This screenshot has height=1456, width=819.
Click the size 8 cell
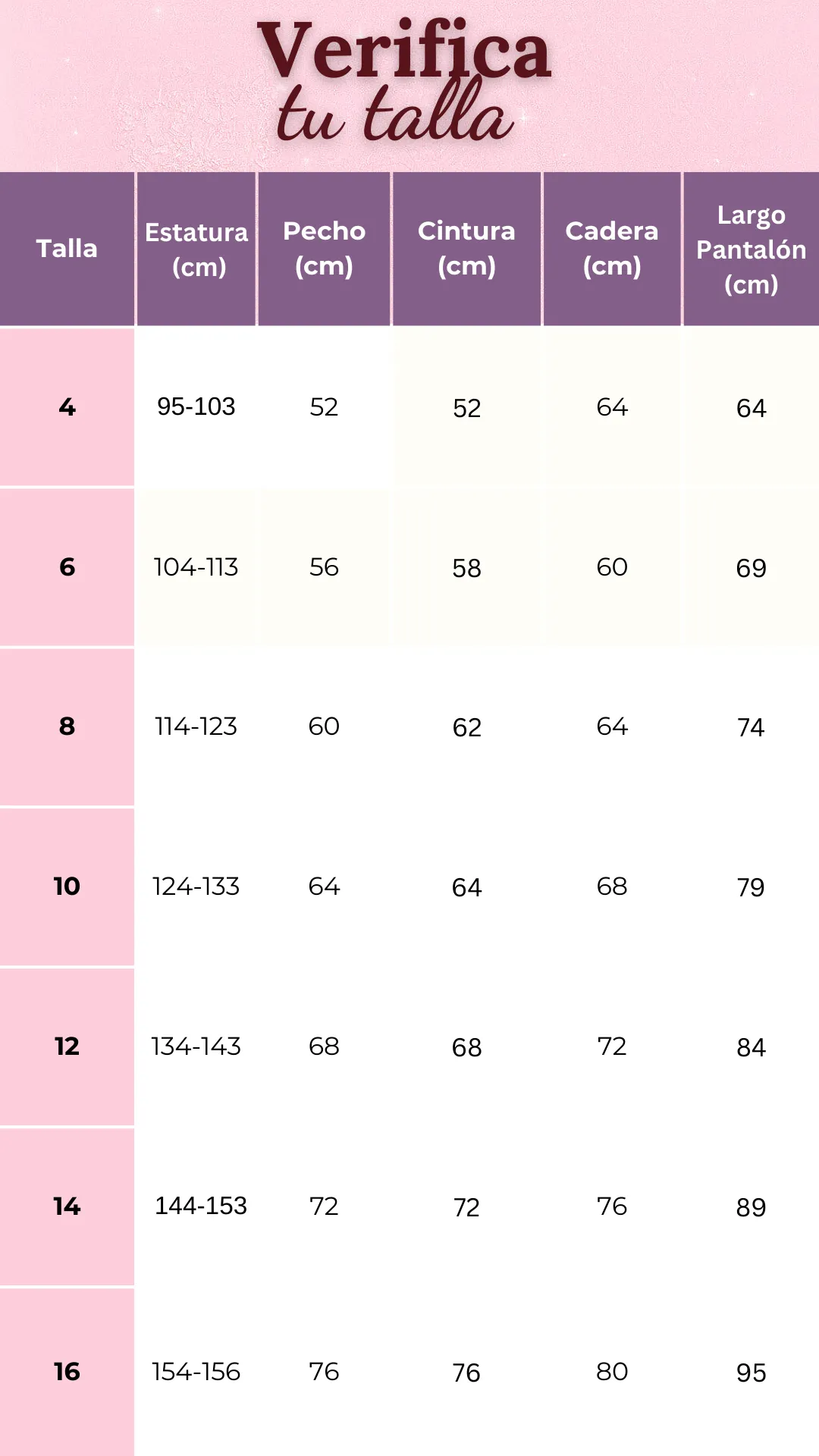(x=67, y=726)
